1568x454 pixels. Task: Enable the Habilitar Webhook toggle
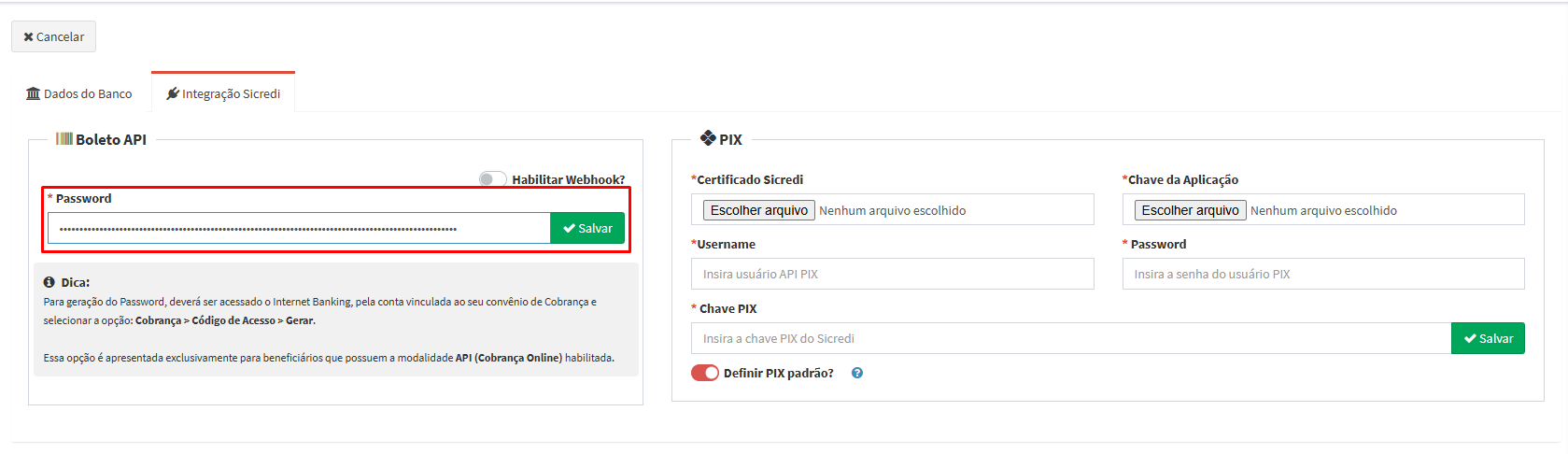(x=493, y=179)
